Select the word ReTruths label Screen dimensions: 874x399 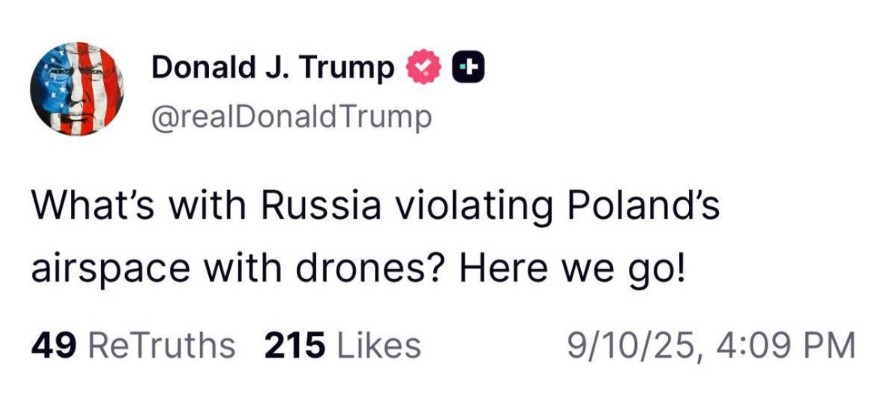[x=162, y=346]
